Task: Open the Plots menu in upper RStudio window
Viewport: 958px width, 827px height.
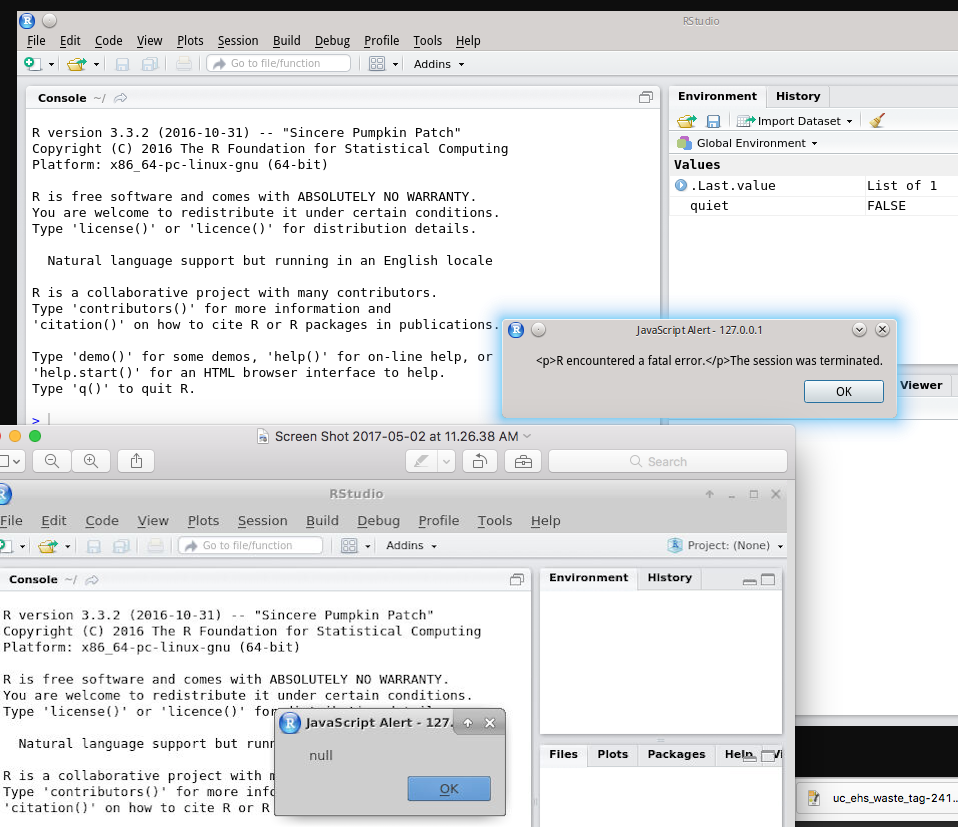Action: click(x=190, y=40)
